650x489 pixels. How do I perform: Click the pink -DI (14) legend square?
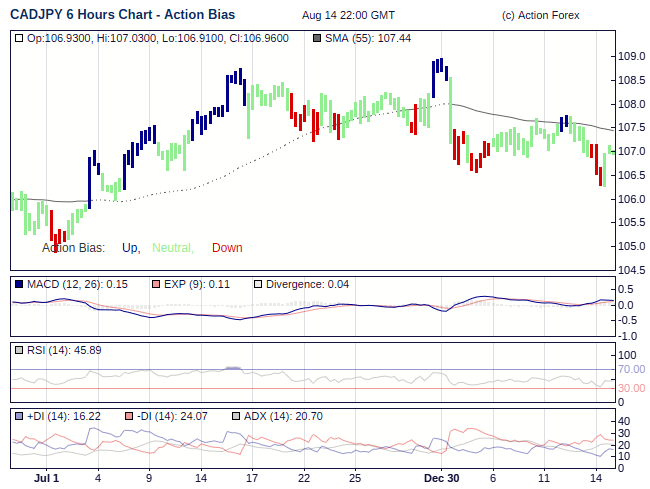(x=129, y=416)
